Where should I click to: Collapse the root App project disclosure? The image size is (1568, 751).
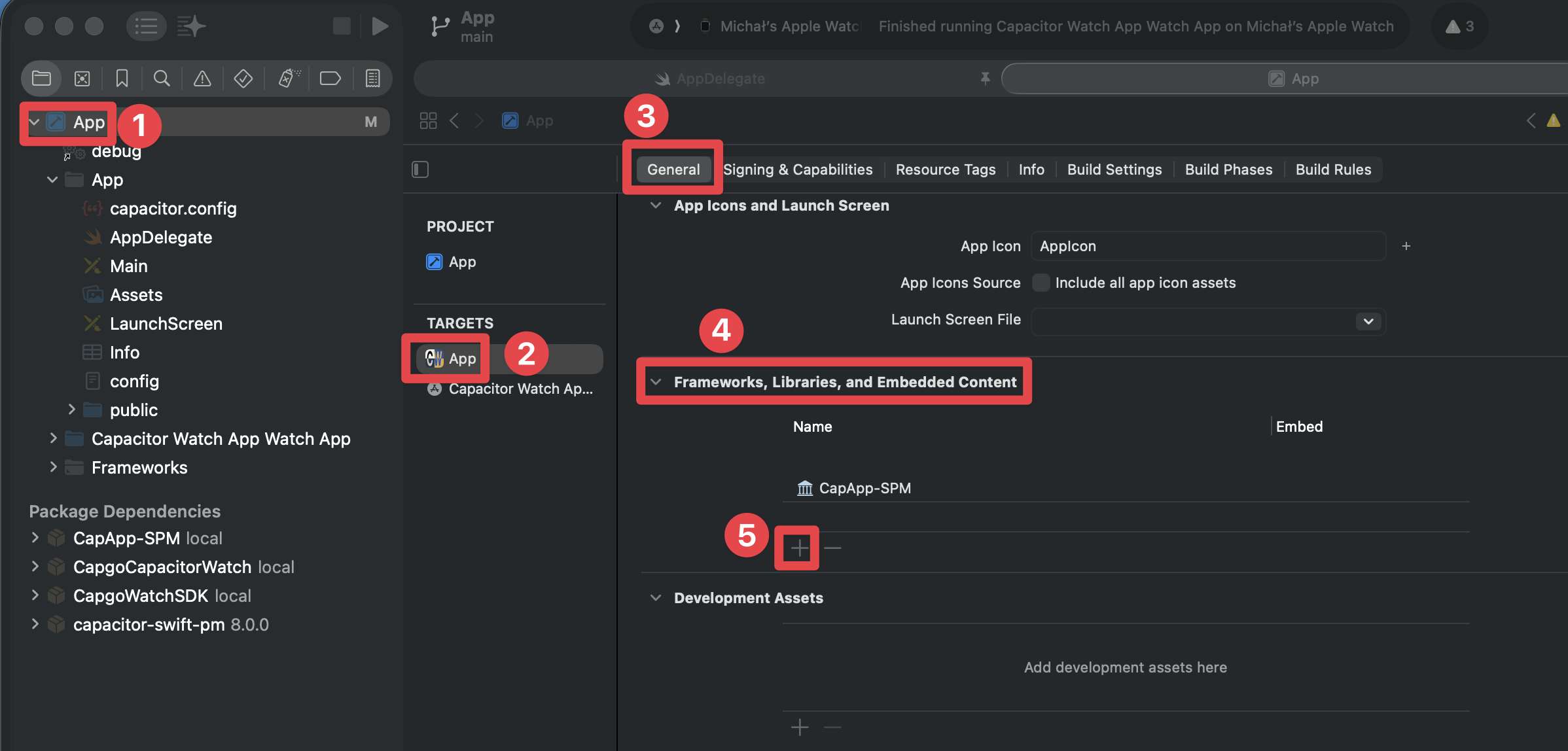(35, 122)
